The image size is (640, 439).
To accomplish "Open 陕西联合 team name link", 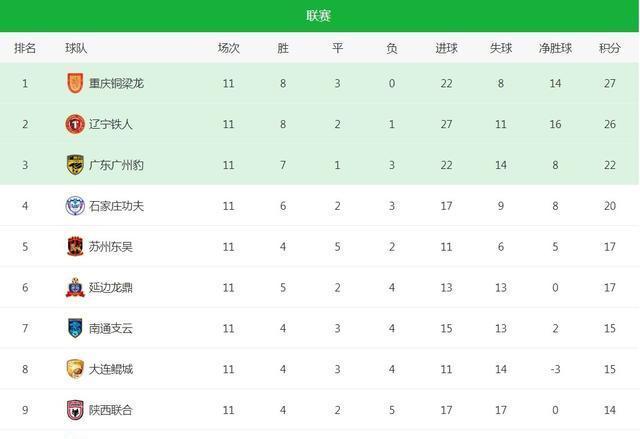I will coord(111,410).
